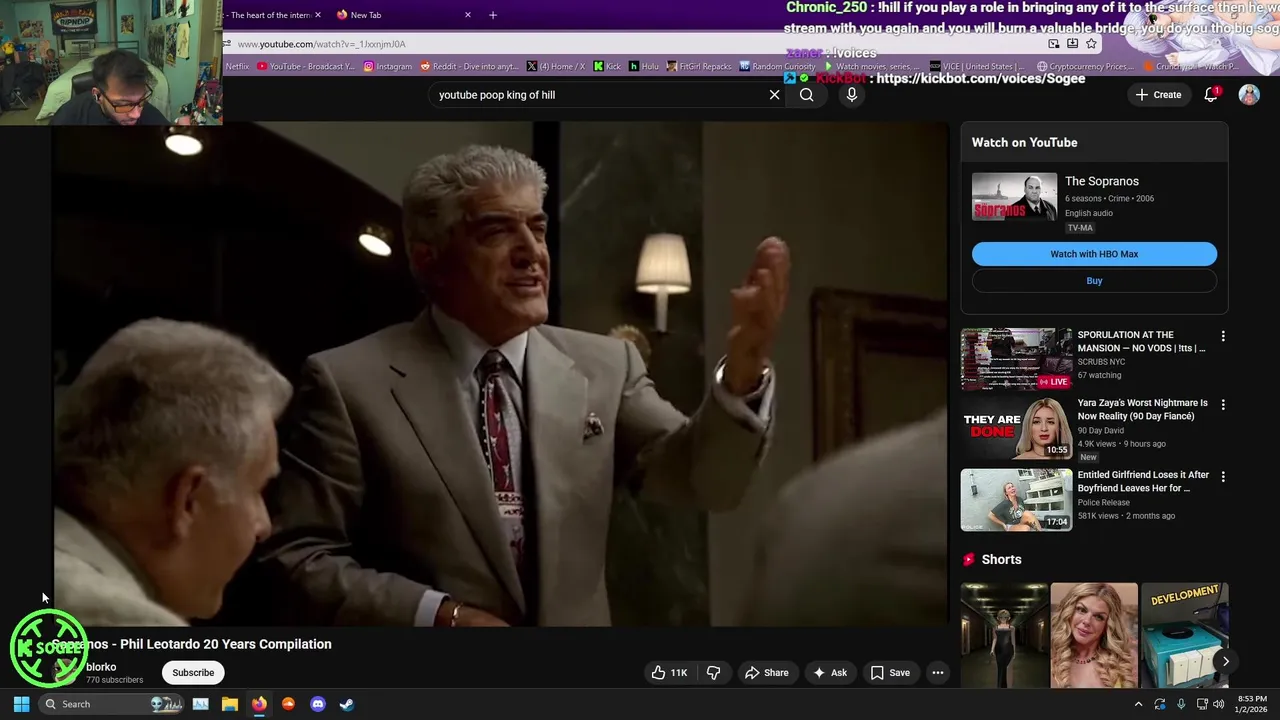1280x720 pixels.
Task: Ask about this video
Action: pos(830,673)
